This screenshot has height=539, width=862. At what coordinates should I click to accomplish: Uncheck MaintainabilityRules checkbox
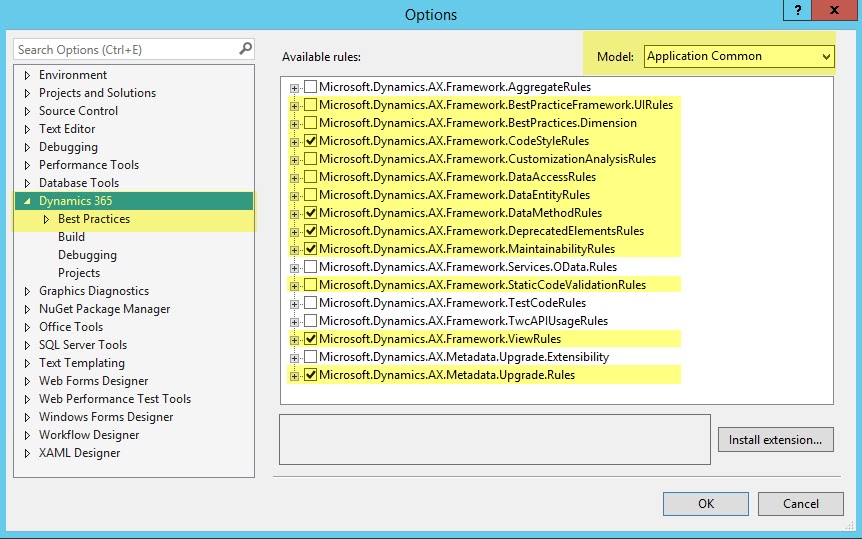pyautogui.click(x=311, y=249)
